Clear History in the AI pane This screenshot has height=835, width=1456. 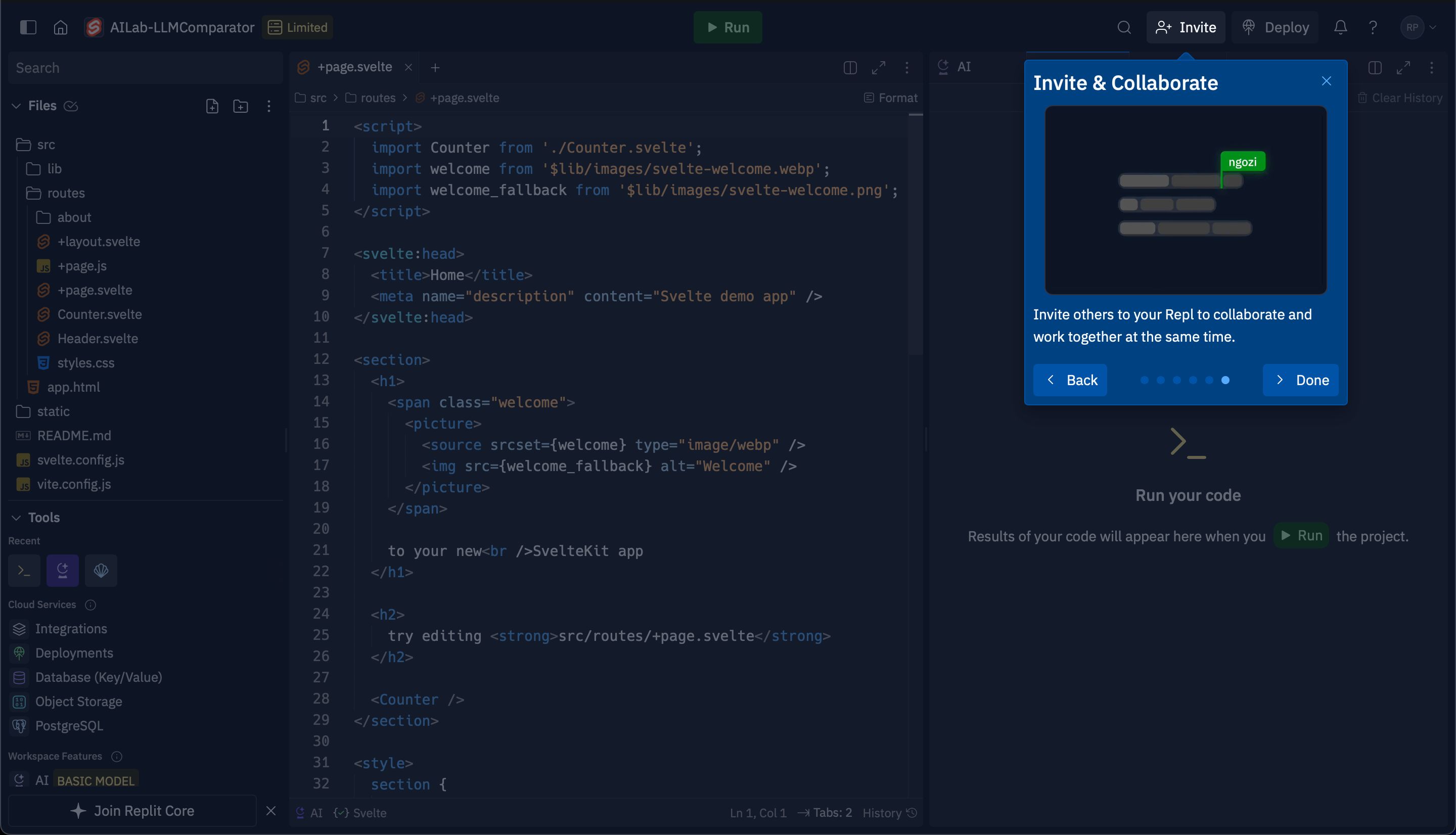1400,98
